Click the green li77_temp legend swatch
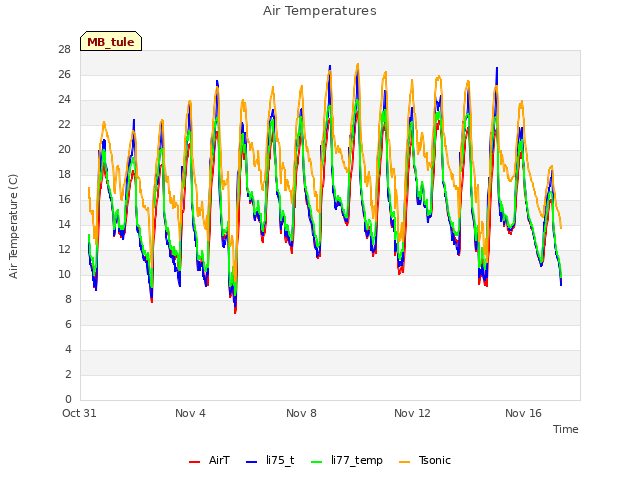The width and height of the screenshot is (640, 480). [317, 462]
